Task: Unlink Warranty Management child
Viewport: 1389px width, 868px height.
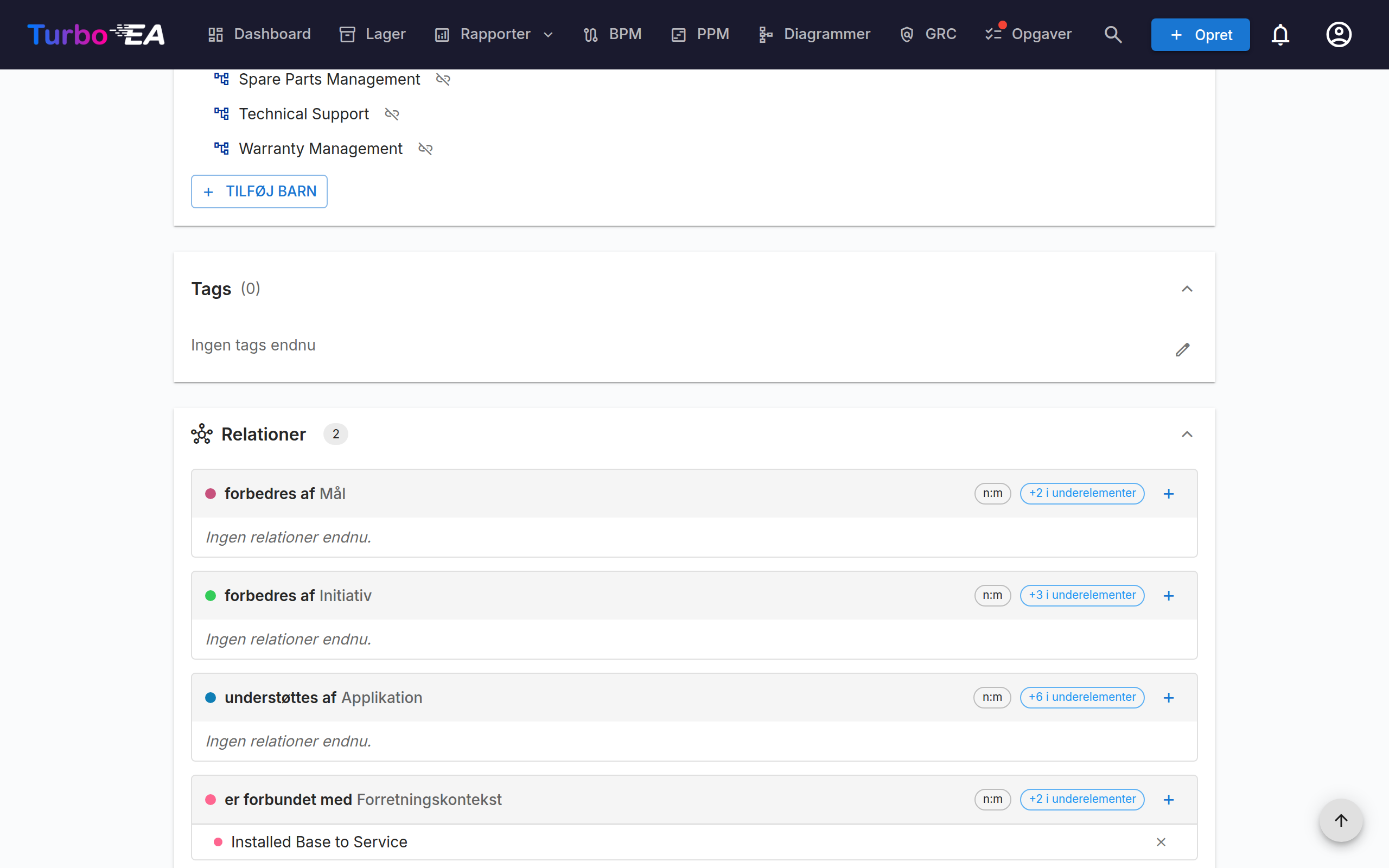Action: point(425,149)
